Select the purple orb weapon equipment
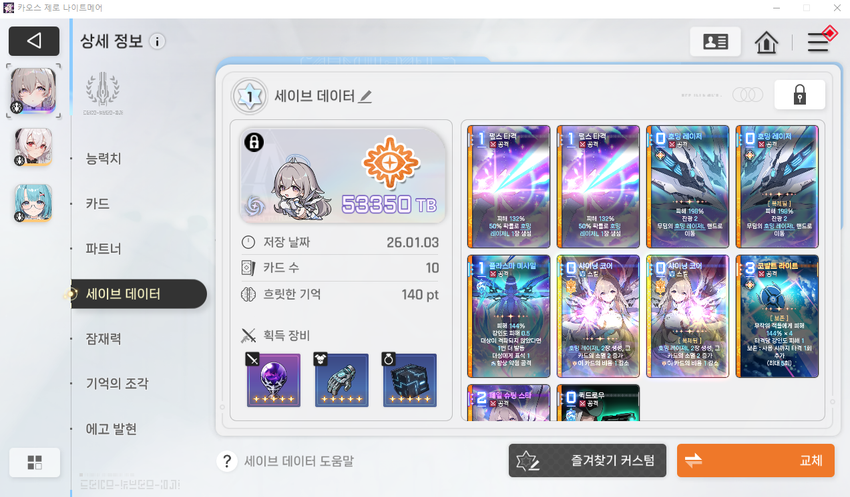The width and height of the screenshot is (850, 497). (274, 380)
